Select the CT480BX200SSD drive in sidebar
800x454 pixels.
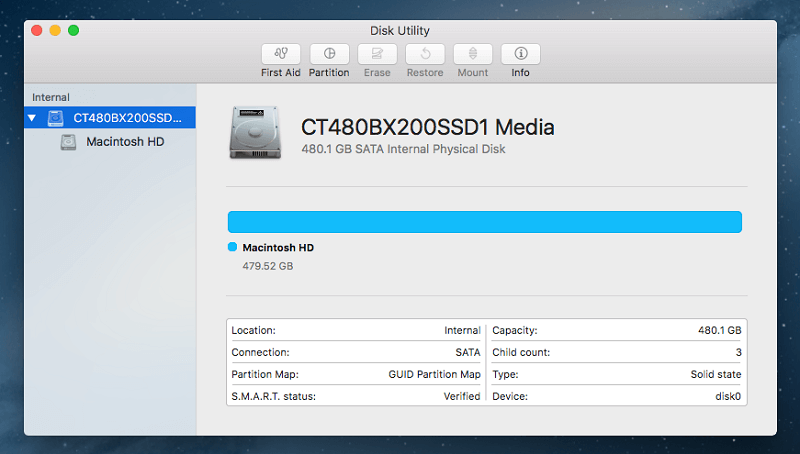(110, 118)
